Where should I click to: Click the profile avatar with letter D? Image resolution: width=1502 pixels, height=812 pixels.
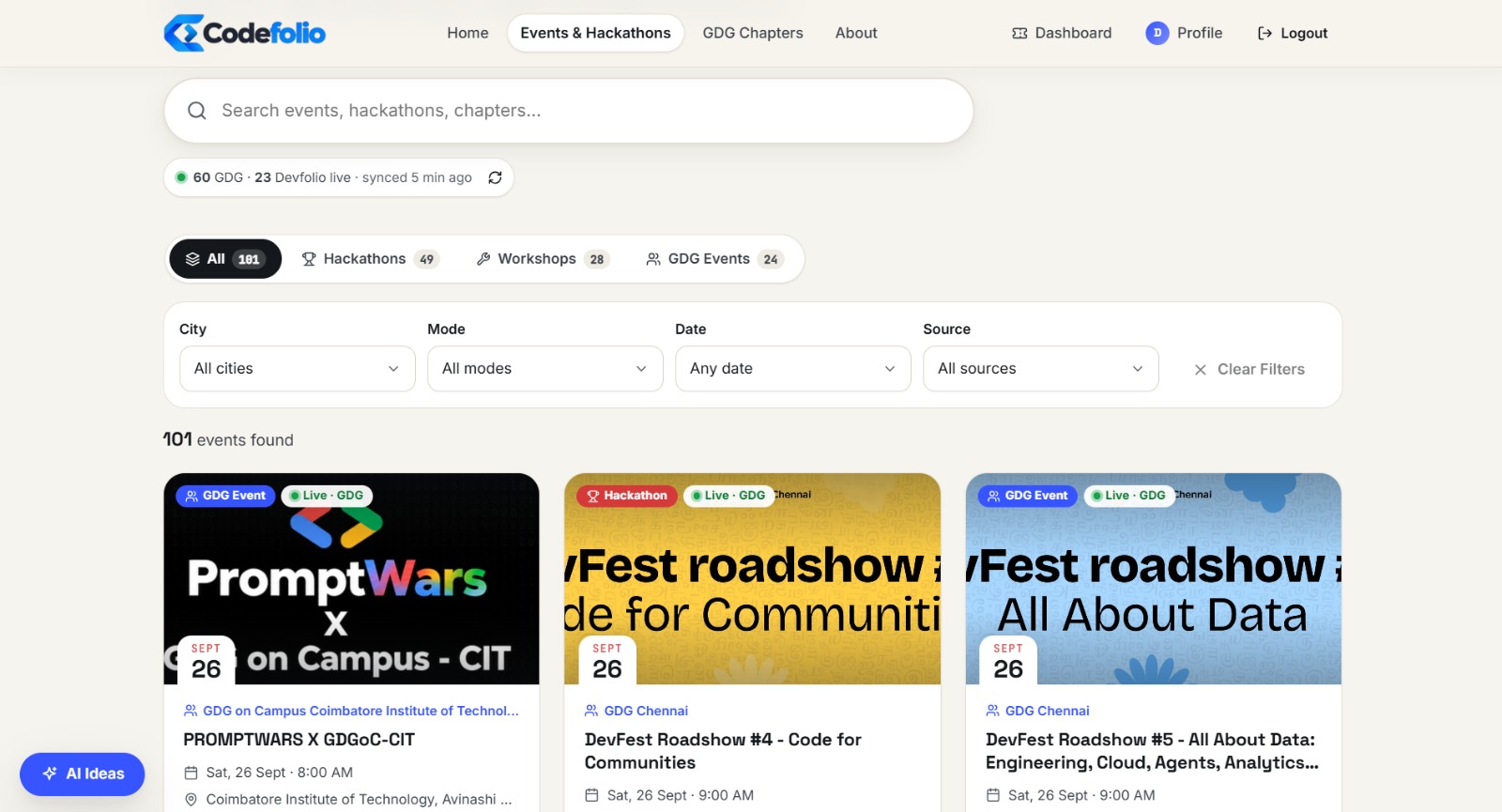1157,33
